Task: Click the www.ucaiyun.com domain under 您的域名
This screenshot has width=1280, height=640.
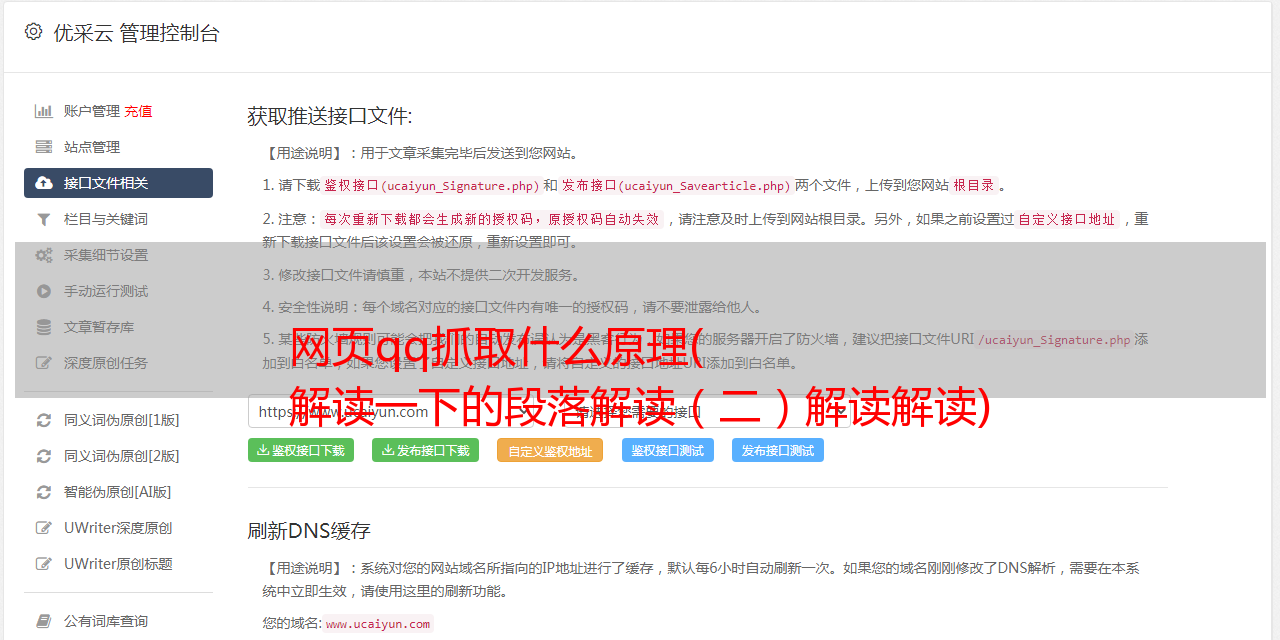Action: [x=378, y=623]
